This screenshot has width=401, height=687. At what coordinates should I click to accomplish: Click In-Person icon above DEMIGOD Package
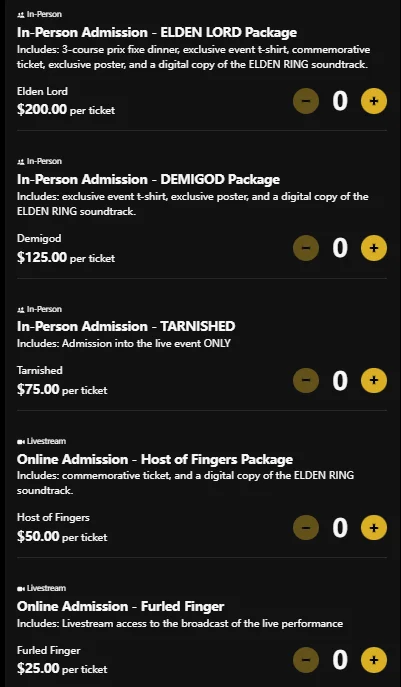(21, 162)
